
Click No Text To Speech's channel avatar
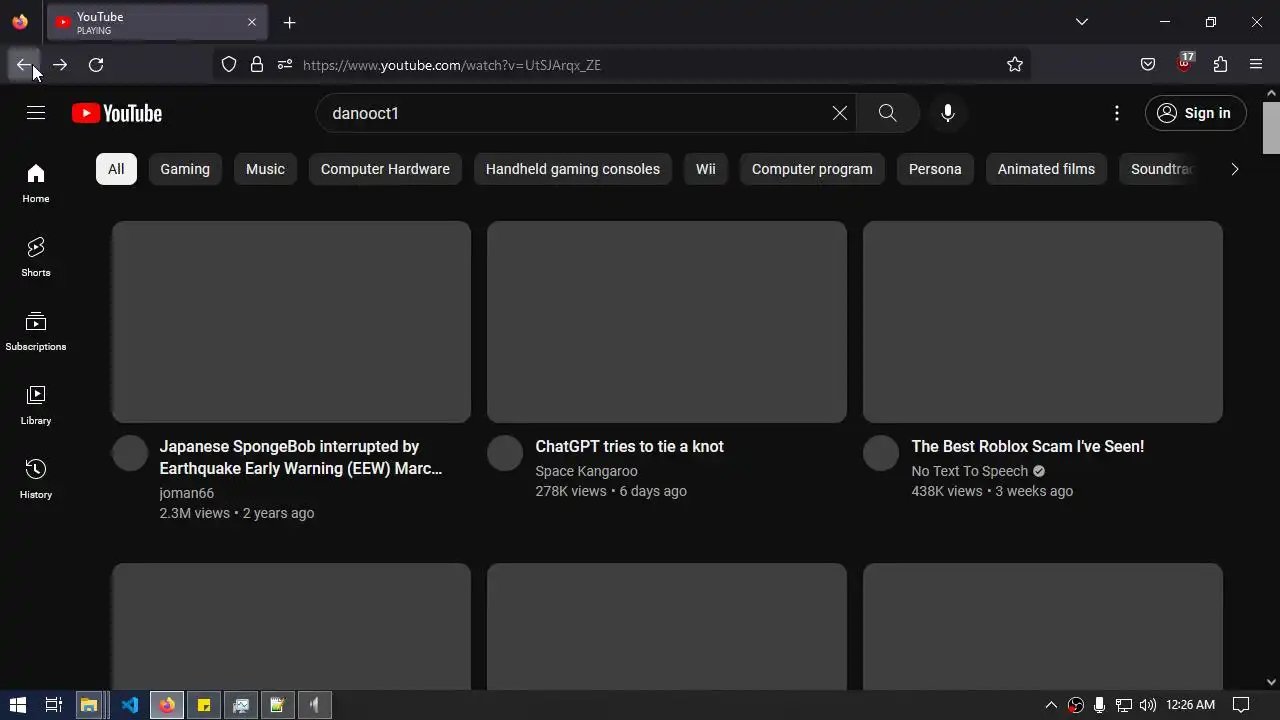click(x=881, y=453)
